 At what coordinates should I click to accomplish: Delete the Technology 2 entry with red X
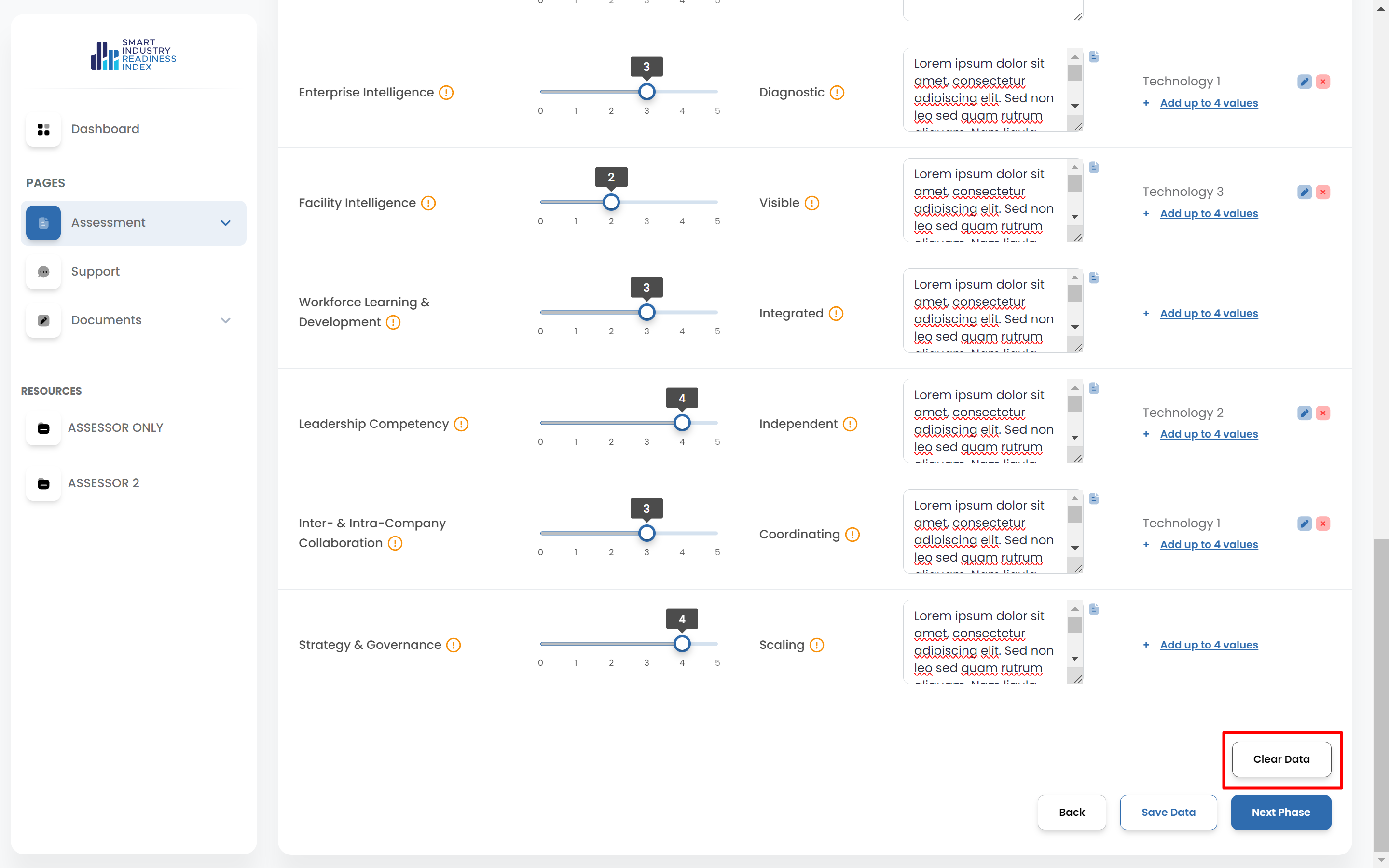1323,413
